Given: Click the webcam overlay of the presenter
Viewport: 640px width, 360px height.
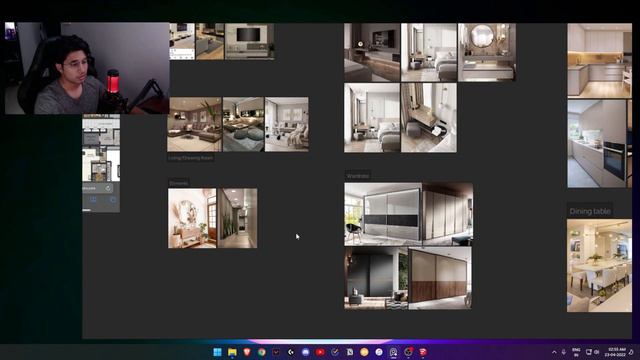Looking at the screenshot, I should coord(87,68).
